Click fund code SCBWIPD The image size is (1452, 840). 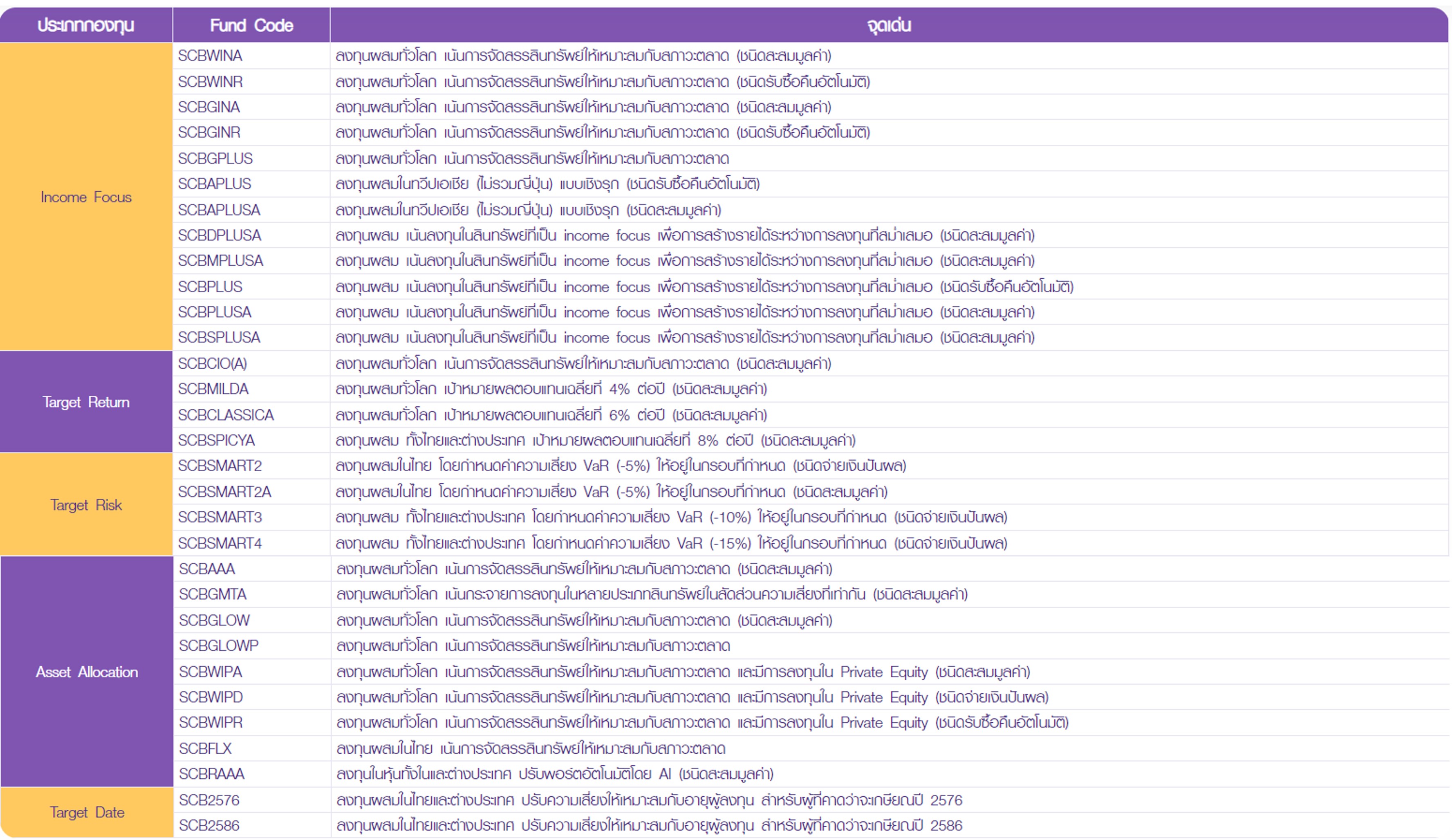pos(211,697)
